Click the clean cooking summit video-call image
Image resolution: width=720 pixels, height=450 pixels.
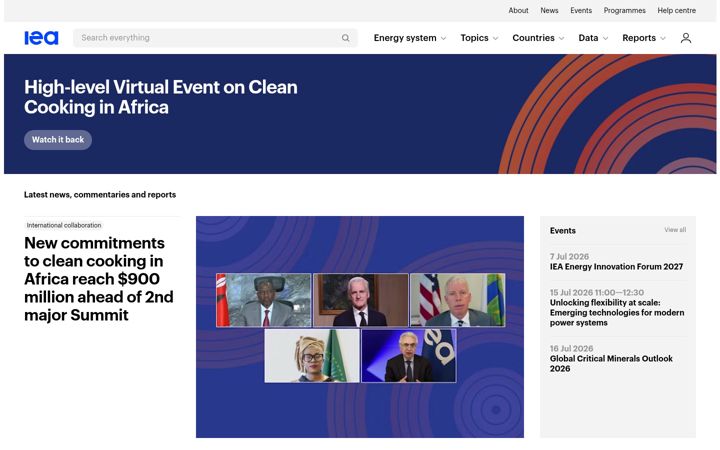[360, 326]
